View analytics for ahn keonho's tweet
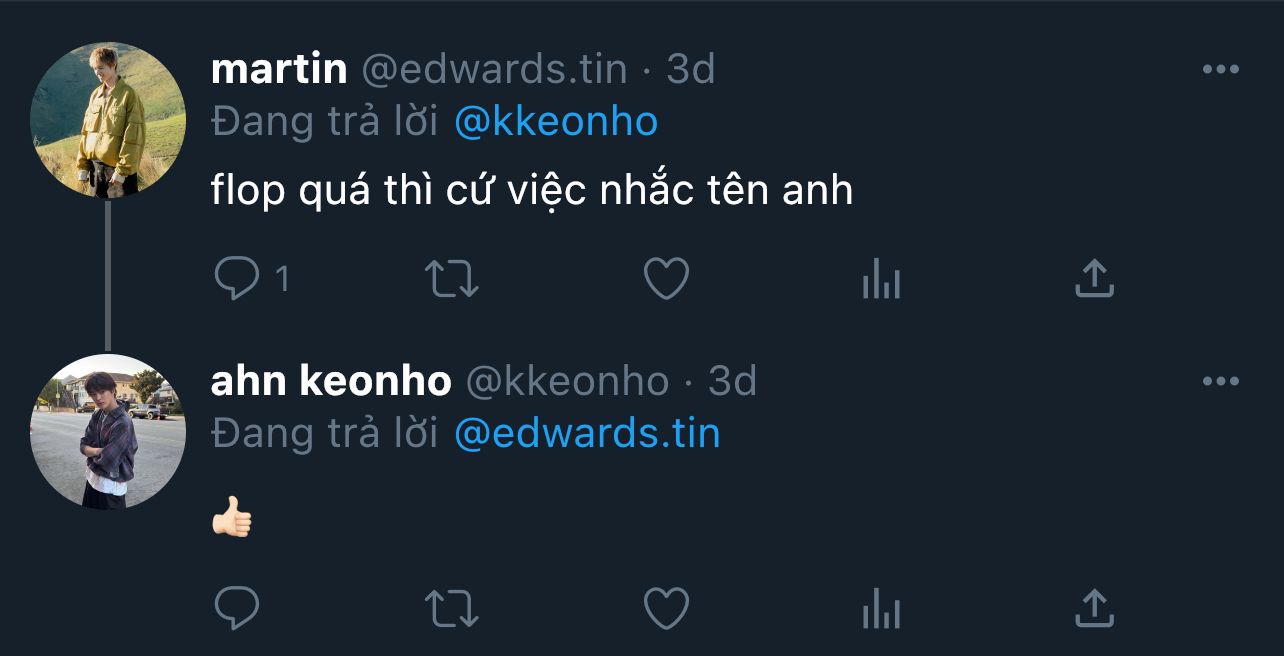 click(x=881, y=607)
